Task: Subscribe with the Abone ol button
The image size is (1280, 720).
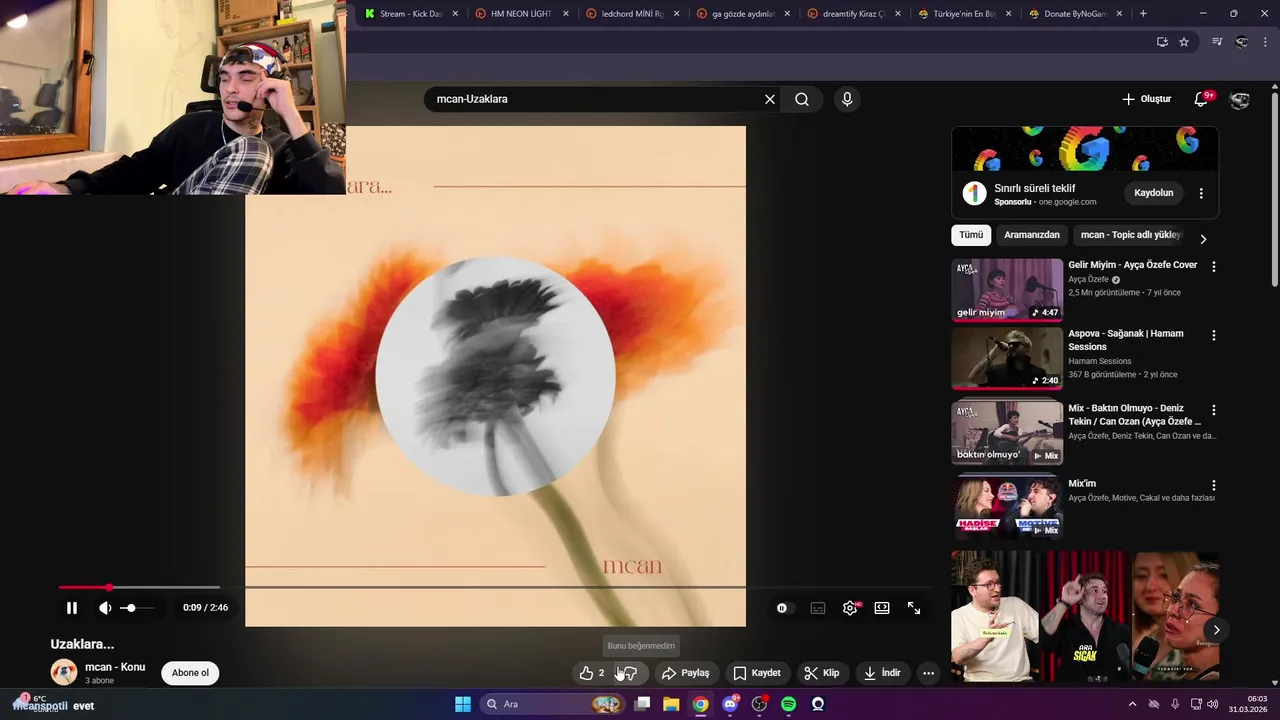Action: point(190,673)
